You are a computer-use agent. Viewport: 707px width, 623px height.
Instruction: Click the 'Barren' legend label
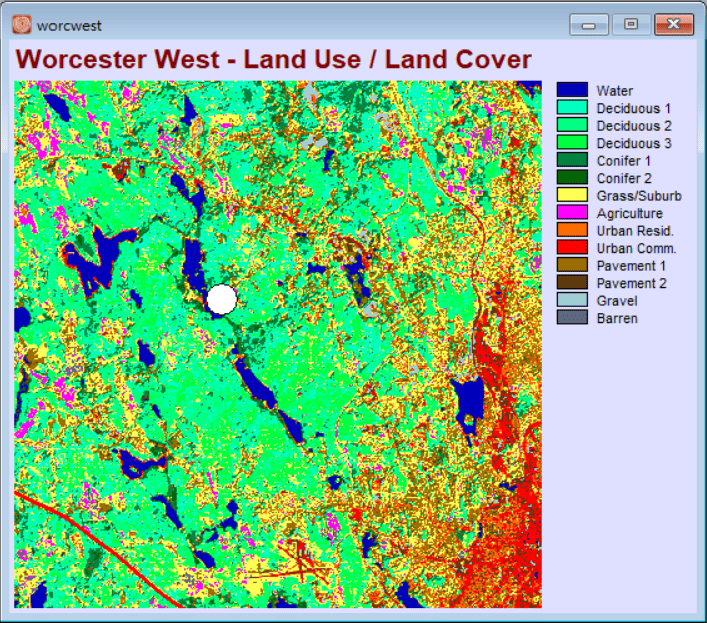click(x=617, y=319)
